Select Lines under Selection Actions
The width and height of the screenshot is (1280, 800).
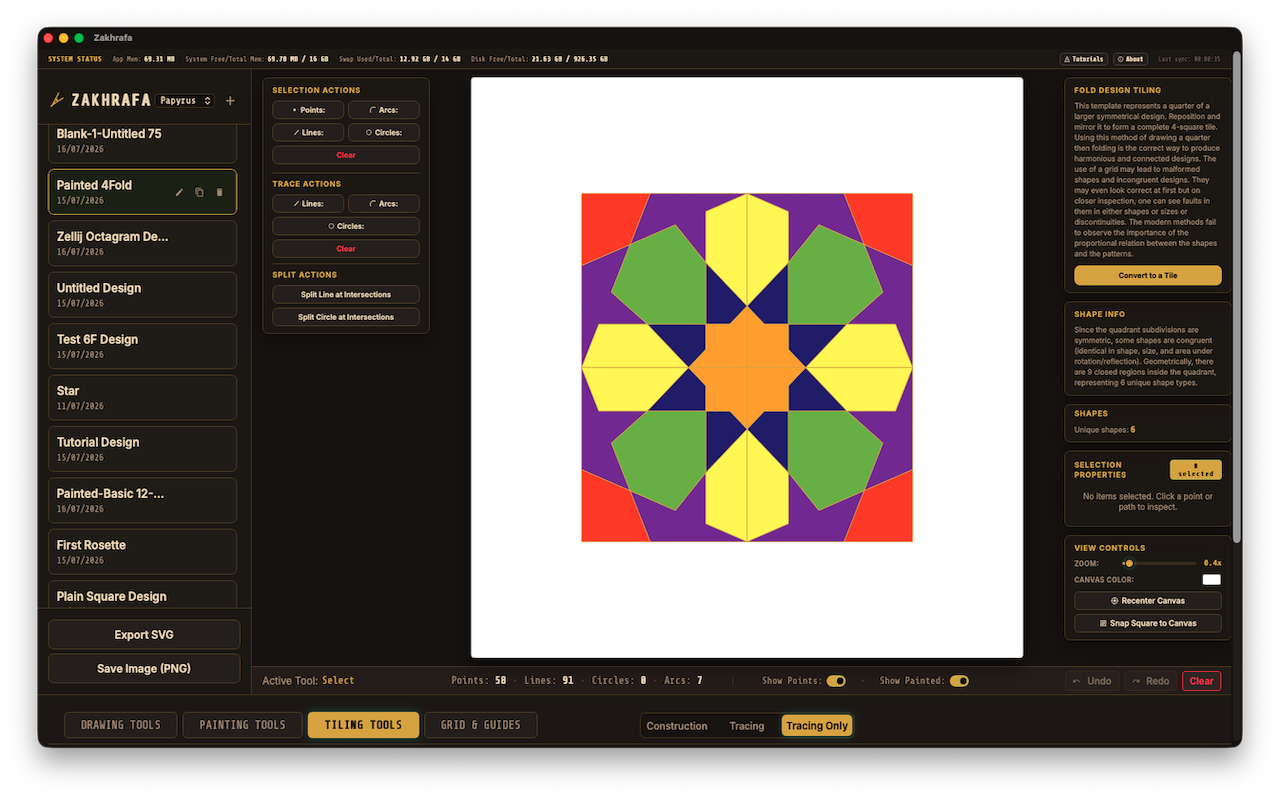point(308,132)
